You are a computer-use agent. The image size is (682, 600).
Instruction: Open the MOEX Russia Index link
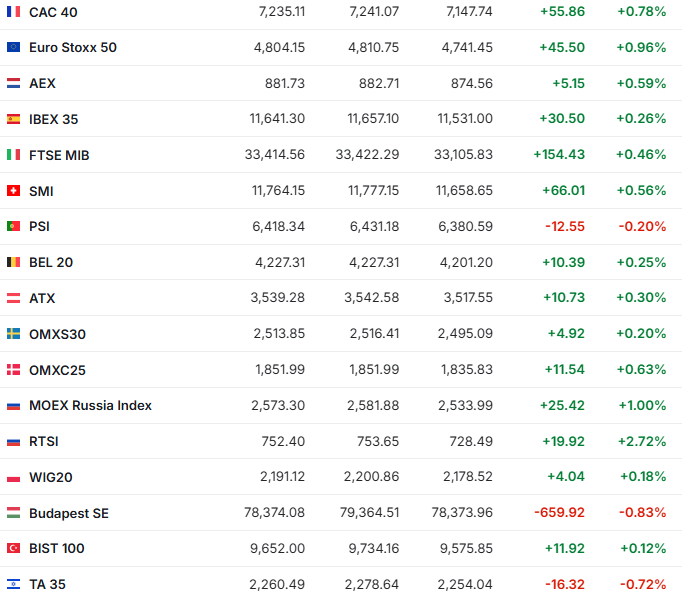[90, 405]
